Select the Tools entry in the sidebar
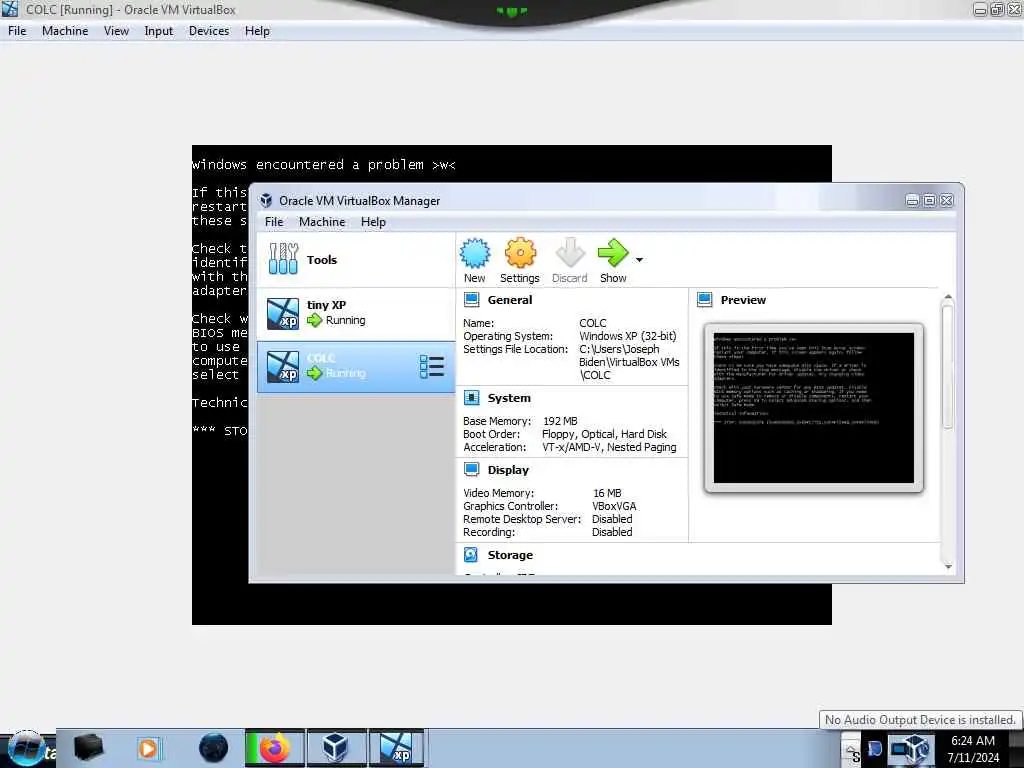Image resolution: width=1024 pixels, height=768 pixels. coord(356,260)
